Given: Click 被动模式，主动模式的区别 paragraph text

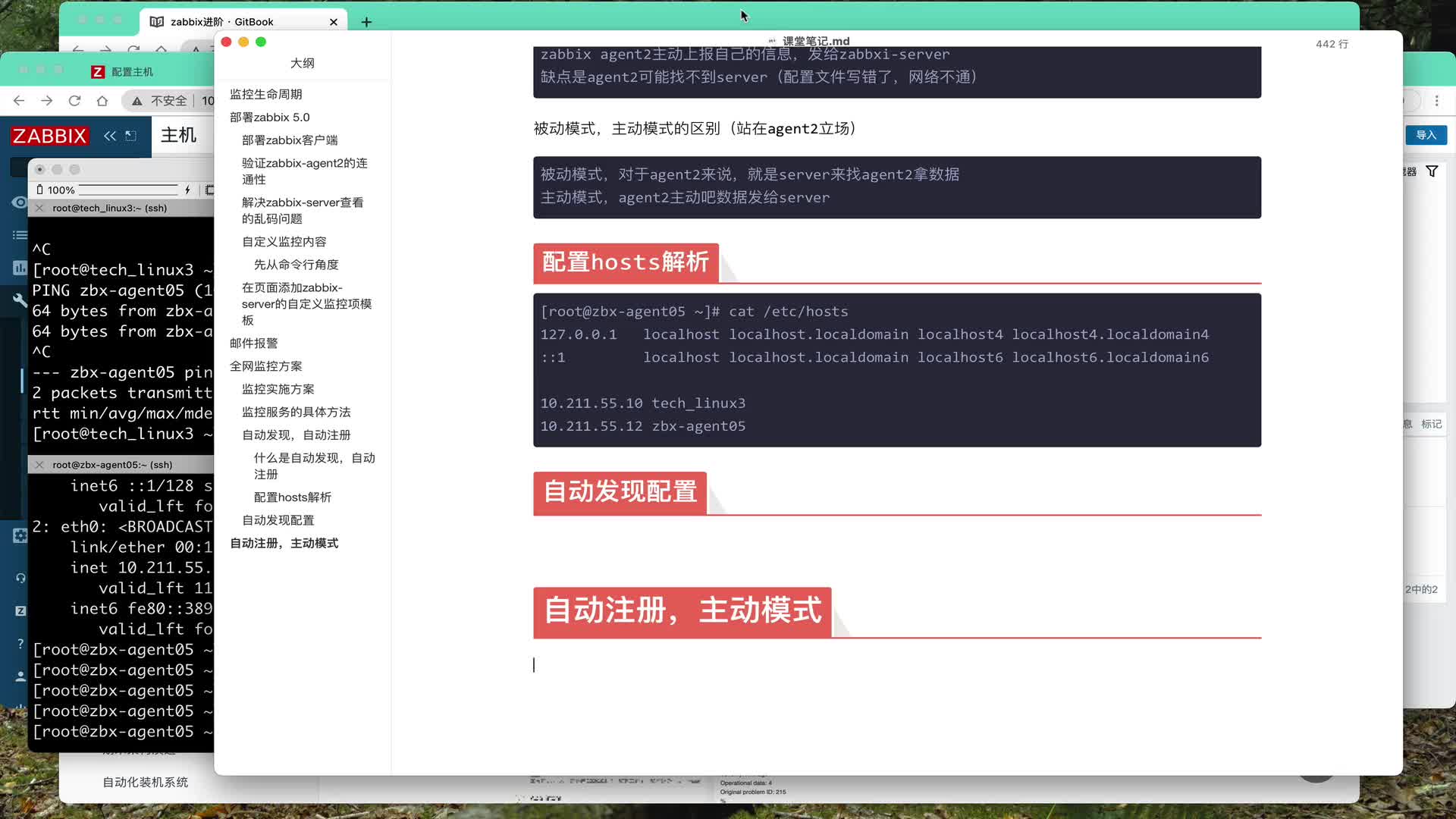Looking at the screenshot, I should pos(698,129).
